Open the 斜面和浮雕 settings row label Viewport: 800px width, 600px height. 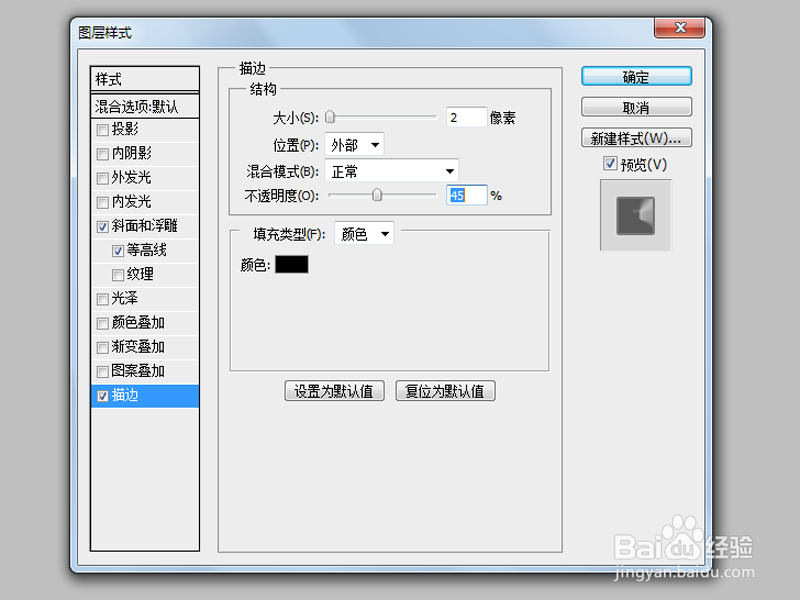point(144,226)
